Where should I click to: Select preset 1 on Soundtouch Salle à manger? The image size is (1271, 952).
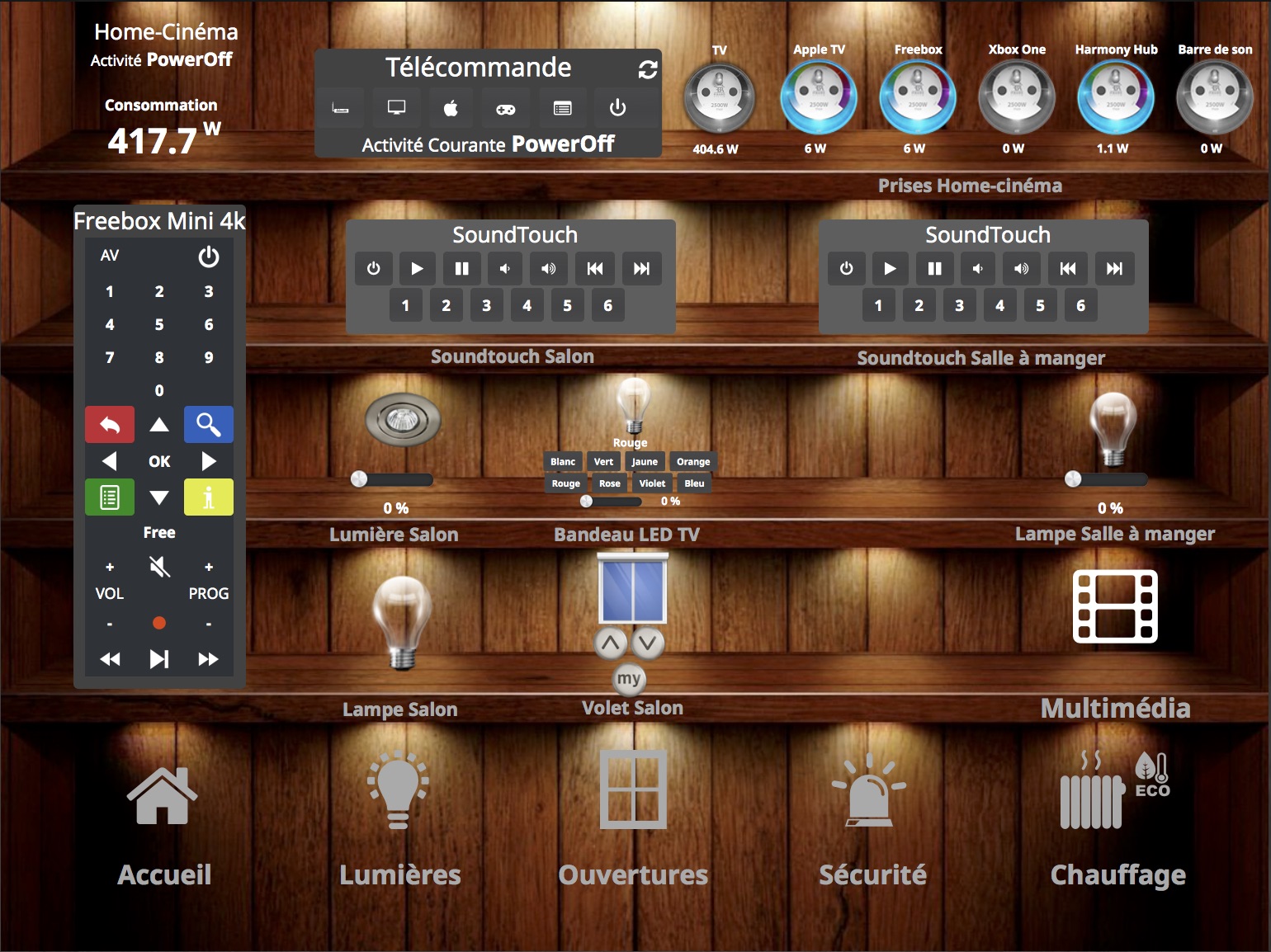878,305
